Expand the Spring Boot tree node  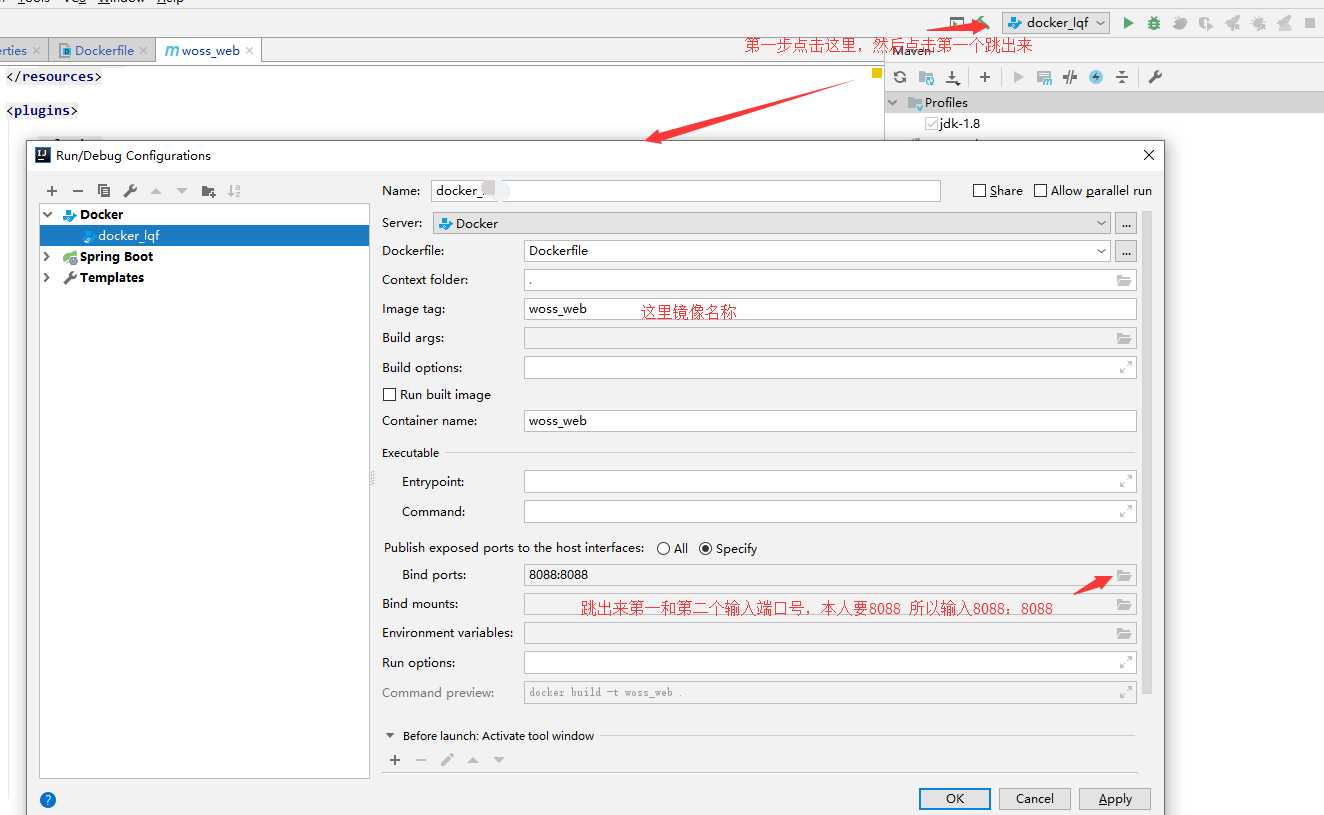pos(47,257)
